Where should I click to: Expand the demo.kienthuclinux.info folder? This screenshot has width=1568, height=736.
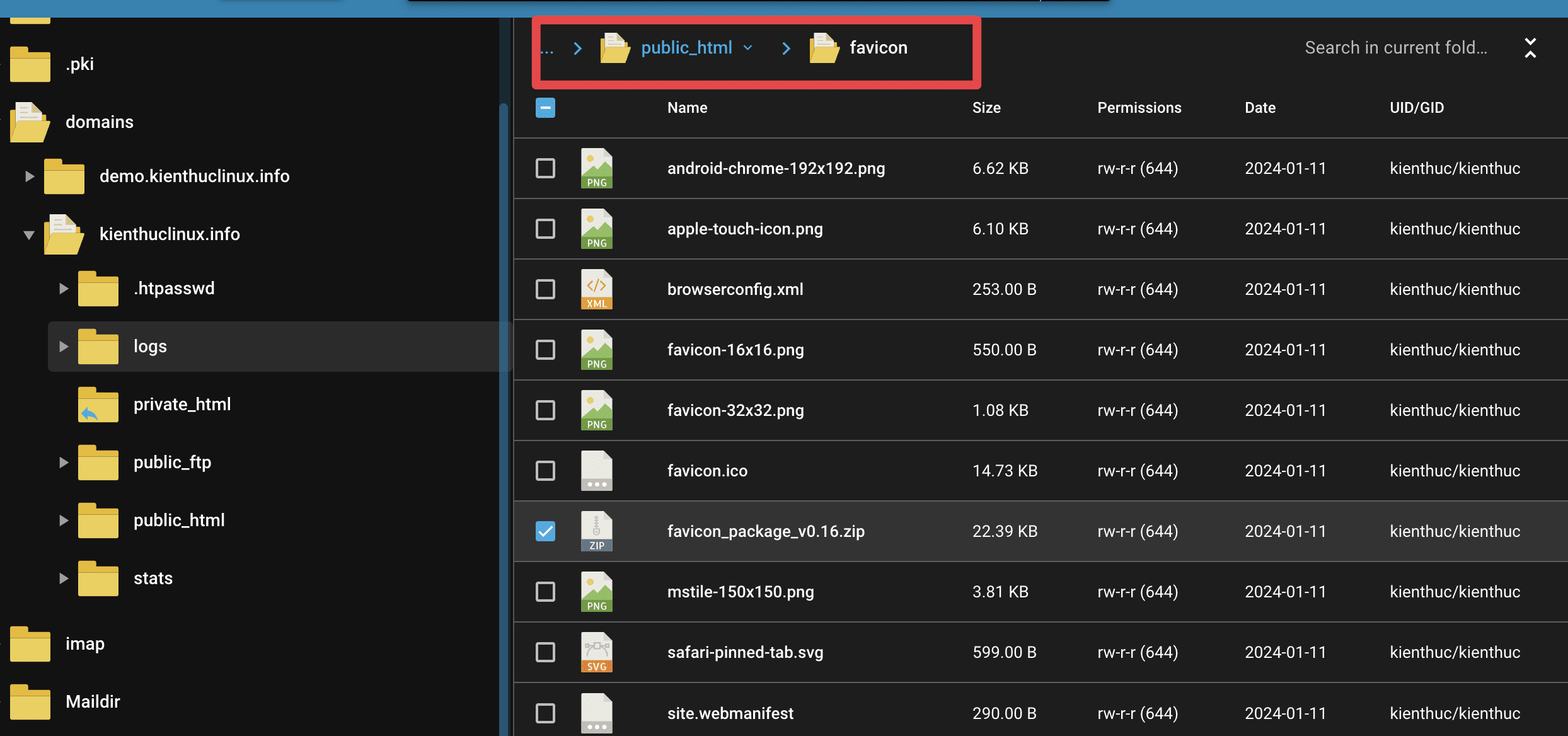click(29, 176)
